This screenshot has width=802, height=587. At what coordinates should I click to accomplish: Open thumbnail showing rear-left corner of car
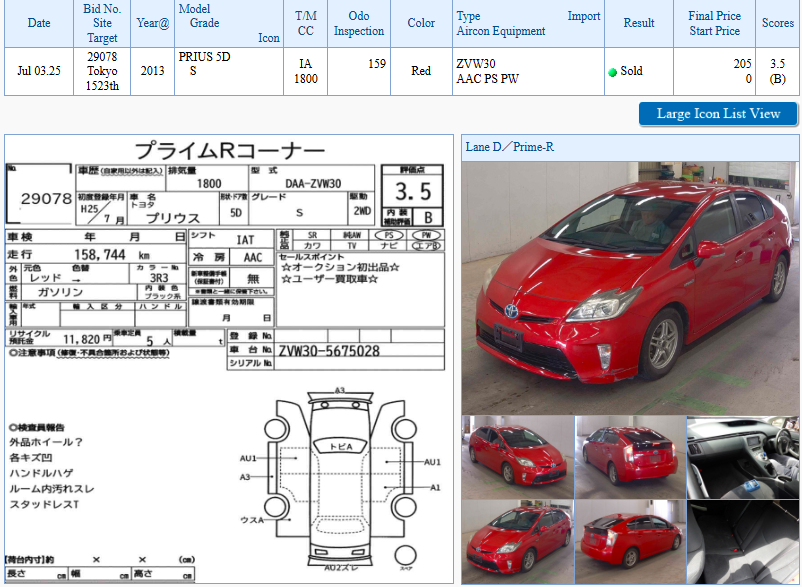[x=630, y=457]
